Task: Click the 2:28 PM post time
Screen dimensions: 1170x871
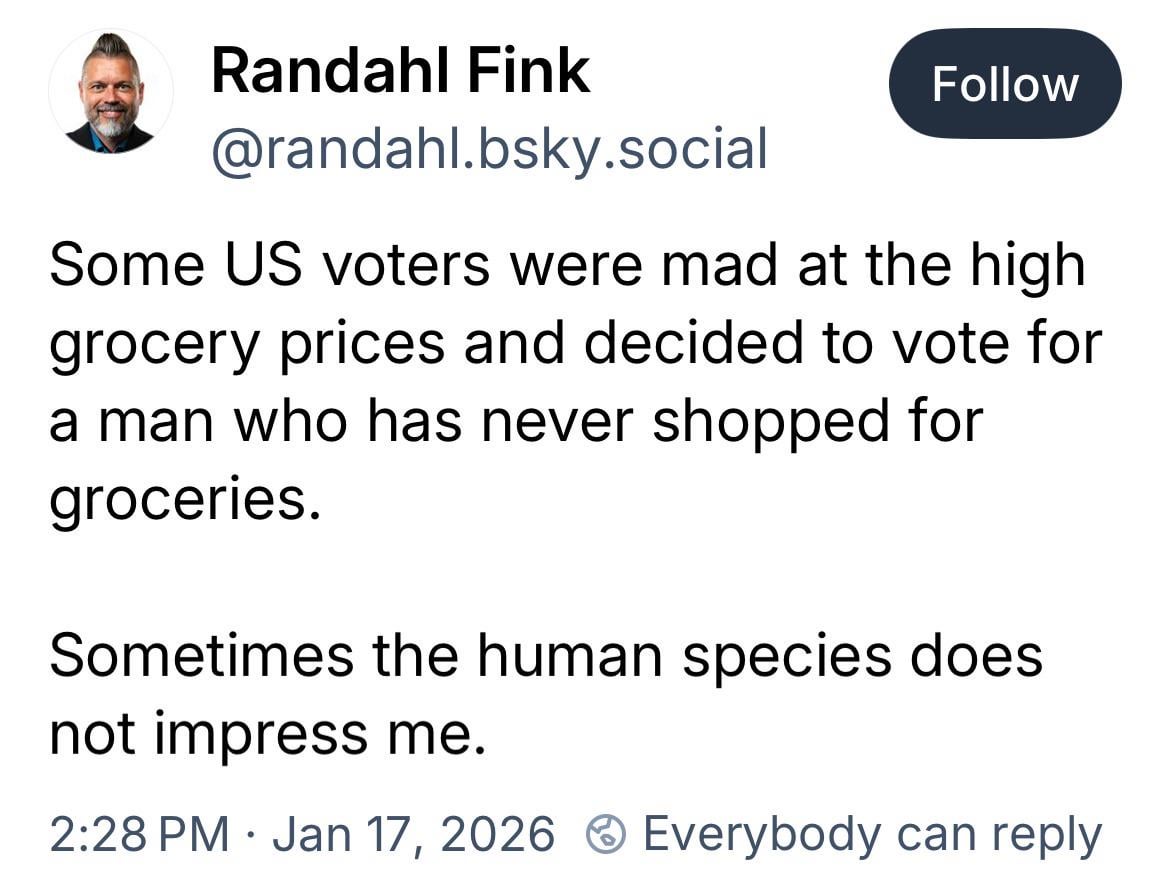Action: [x=138, y=833]
